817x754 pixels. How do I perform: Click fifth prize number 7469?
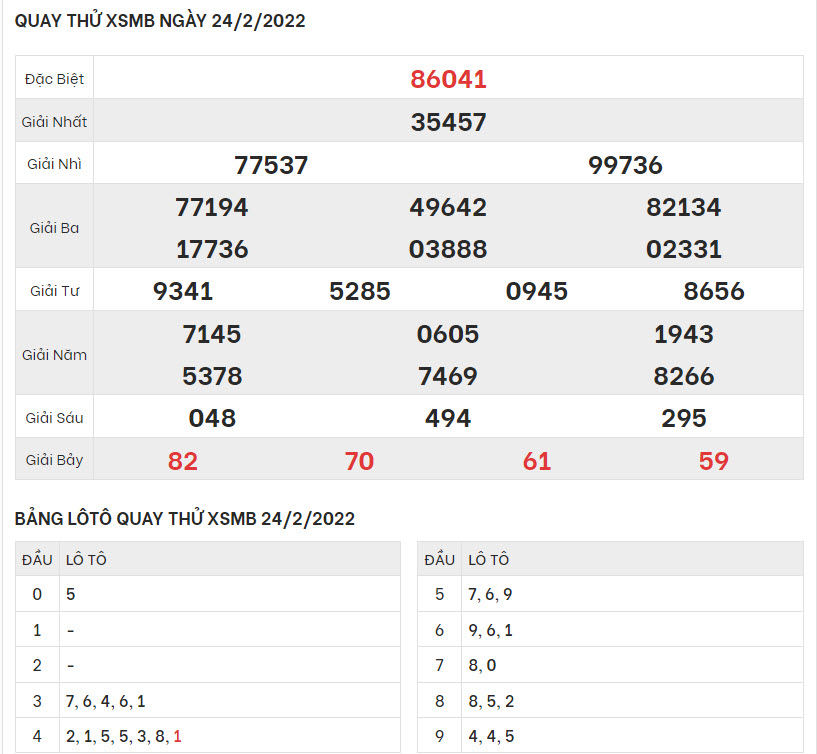click(x=448, y=376)
